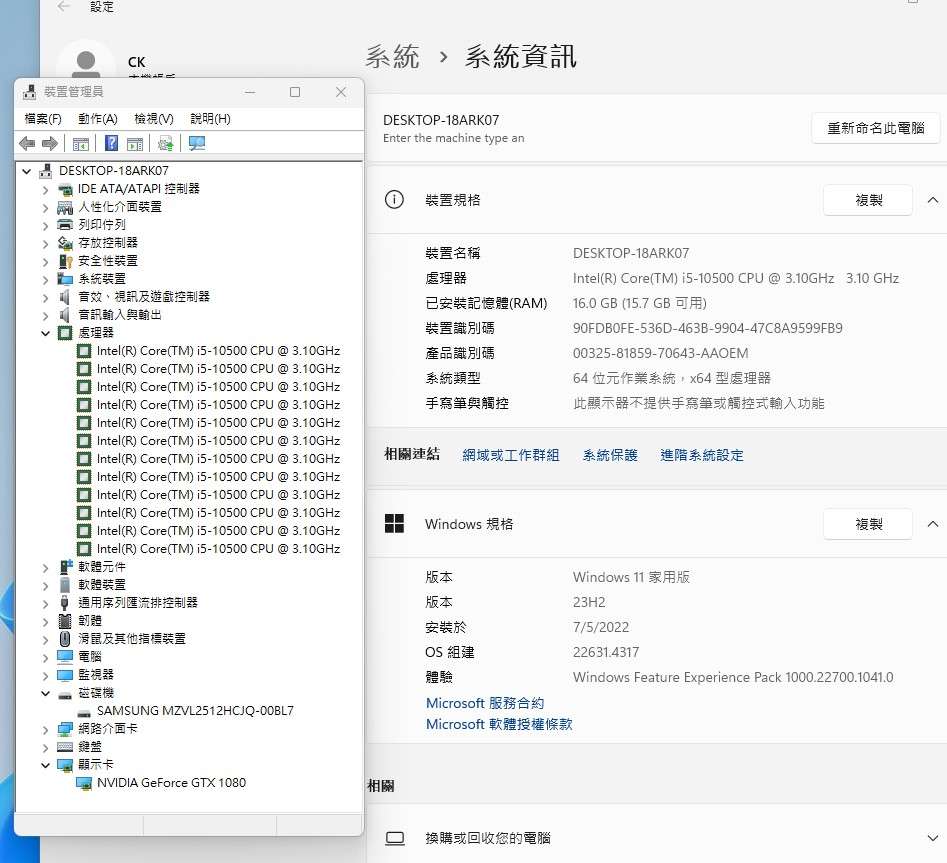Screen dimensions: 947x863
Task: Expand the 軟體裝置 branch using its chevron
Action: [45, 585]
